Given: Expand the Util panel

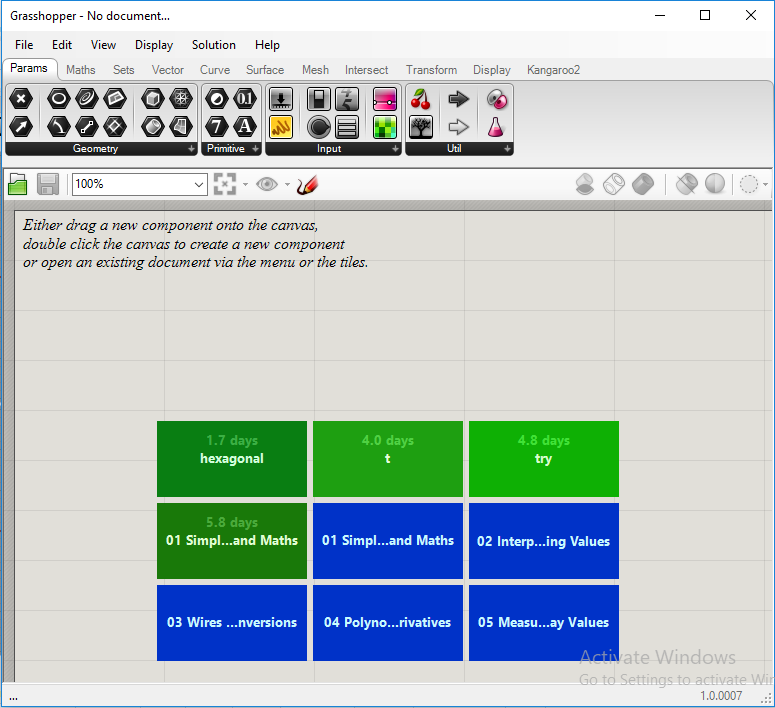Looking at the screenshot, I should 507,149.
